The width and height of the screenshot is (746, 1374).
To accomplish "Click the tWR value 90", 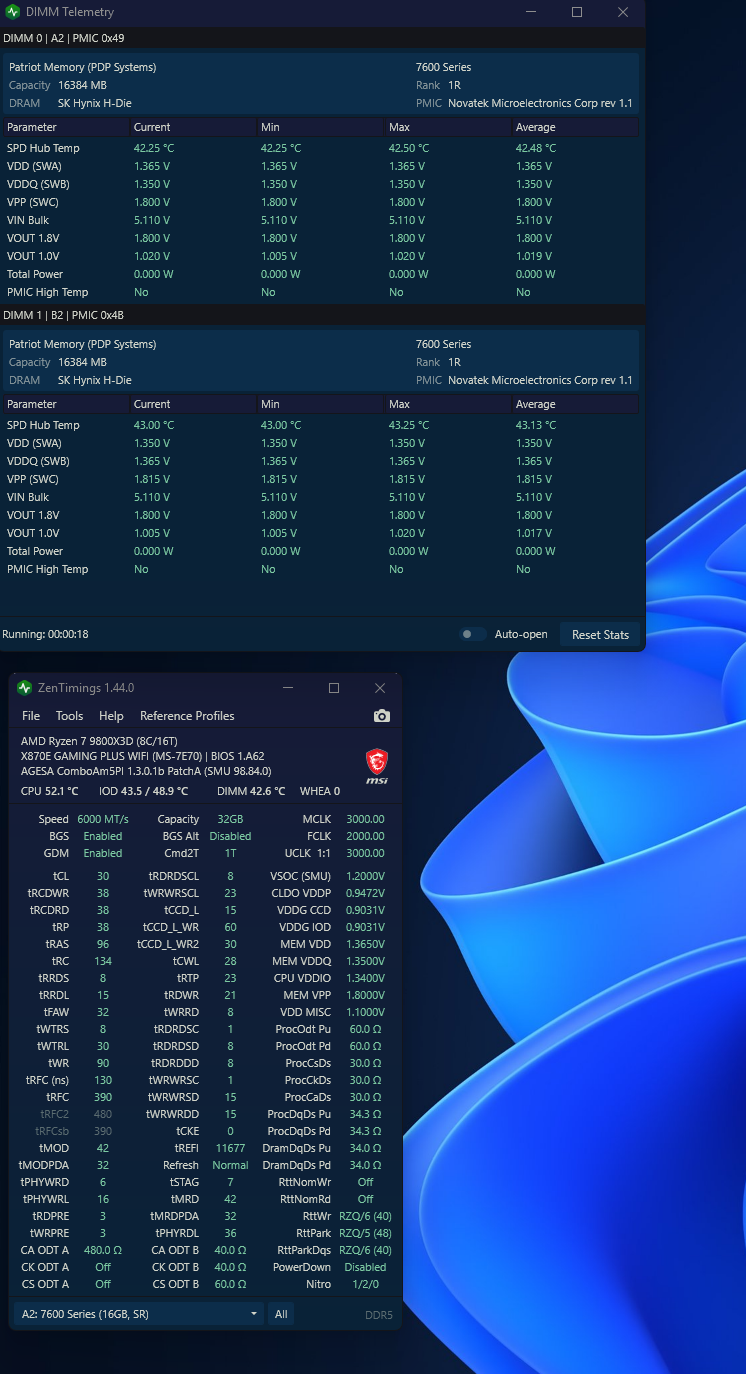I will point(103,1063).
